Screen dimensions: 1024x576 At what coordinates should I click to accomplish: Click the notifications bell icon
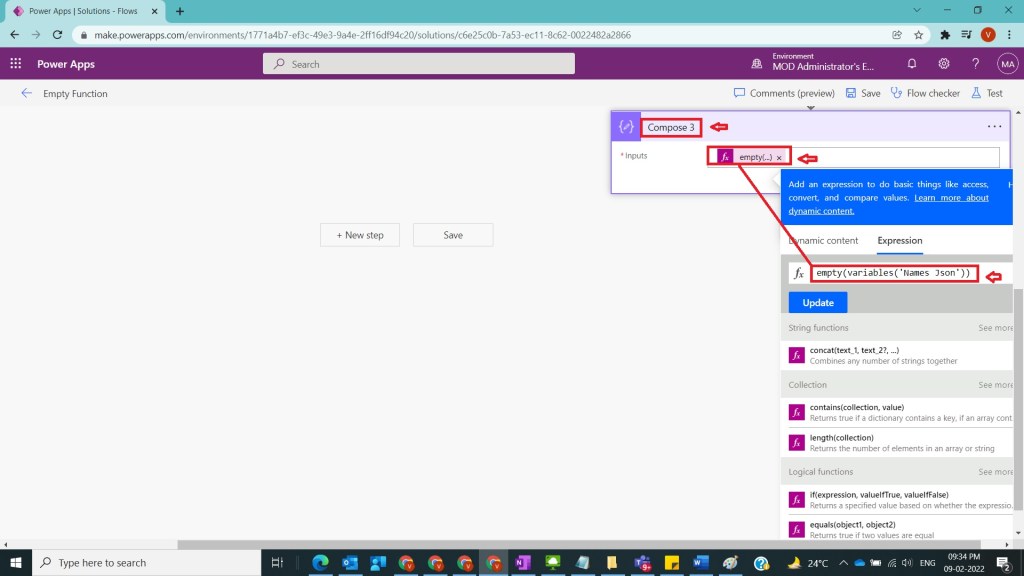912,63
